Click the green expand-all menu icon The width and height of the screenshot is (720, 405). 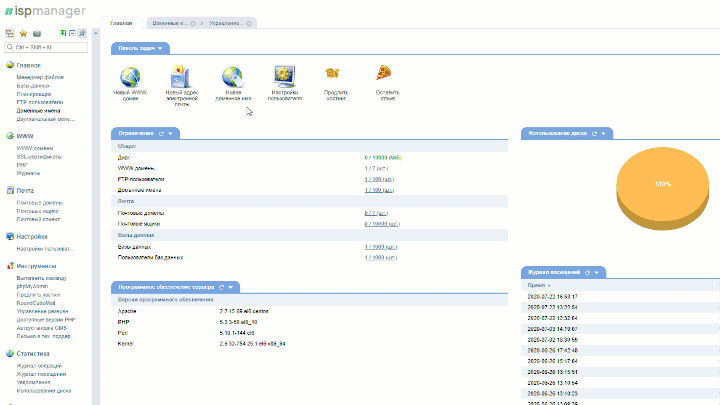[x=63, y=33]
